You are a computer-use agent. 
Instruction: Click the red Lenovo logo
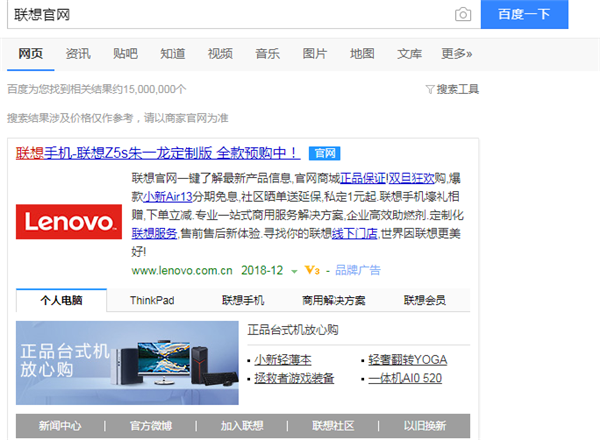68,220
